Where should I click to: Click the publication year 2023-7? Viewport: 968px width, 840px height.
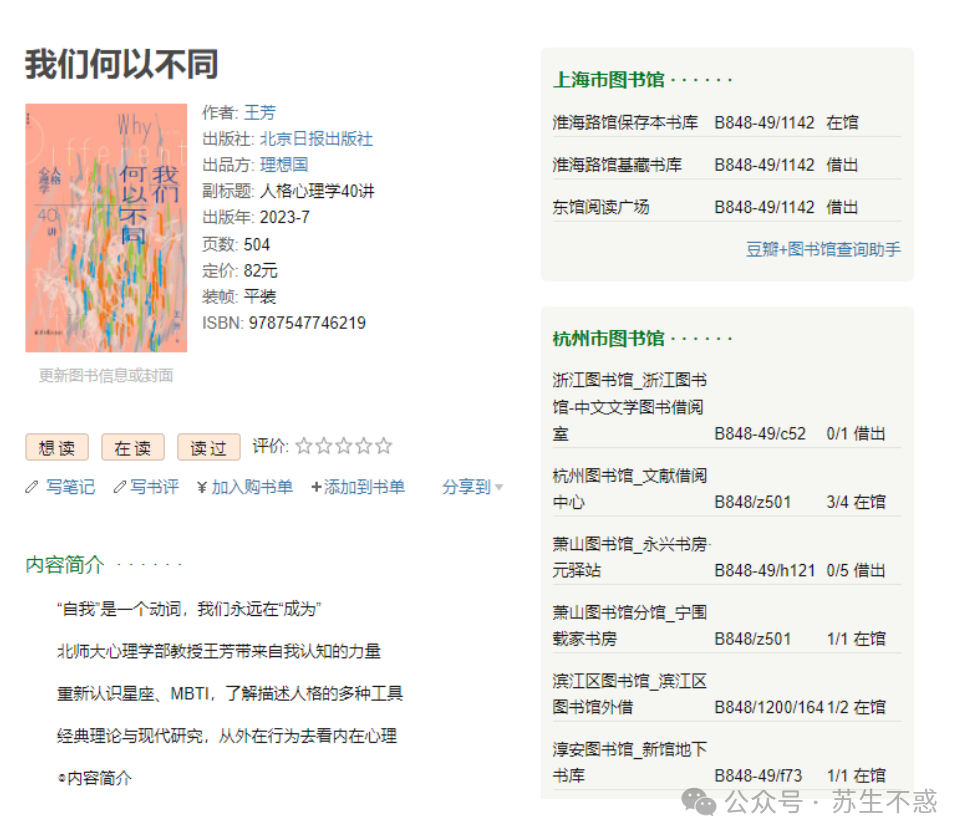pos(285,217)
